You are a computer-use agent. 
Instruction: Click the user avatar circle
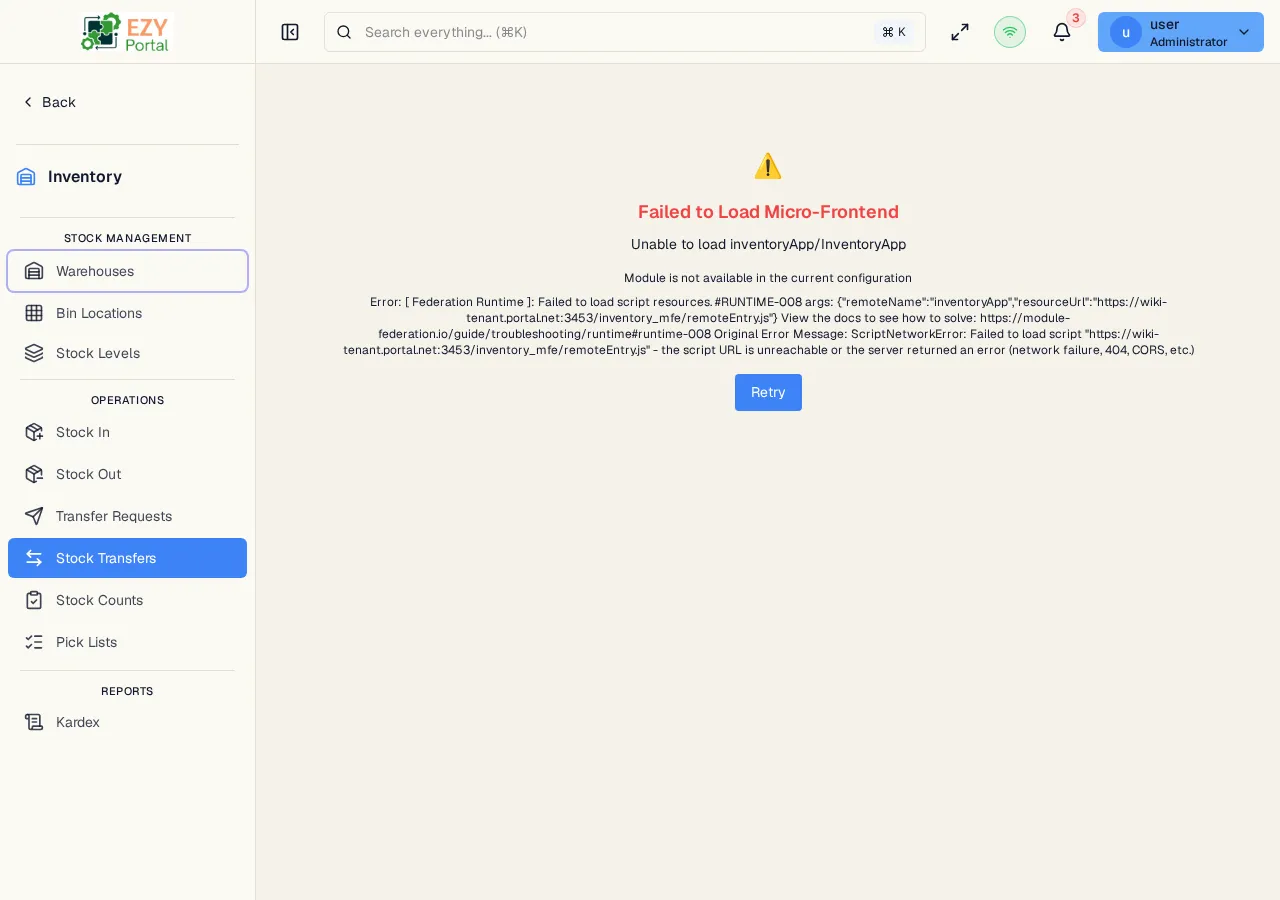pos(1126,32)
